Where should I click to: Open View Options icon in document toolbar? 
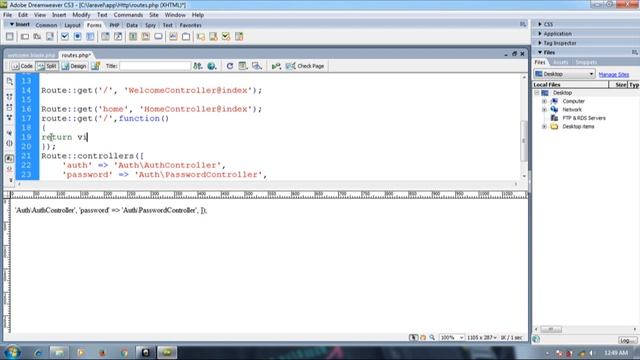point(243,66)
